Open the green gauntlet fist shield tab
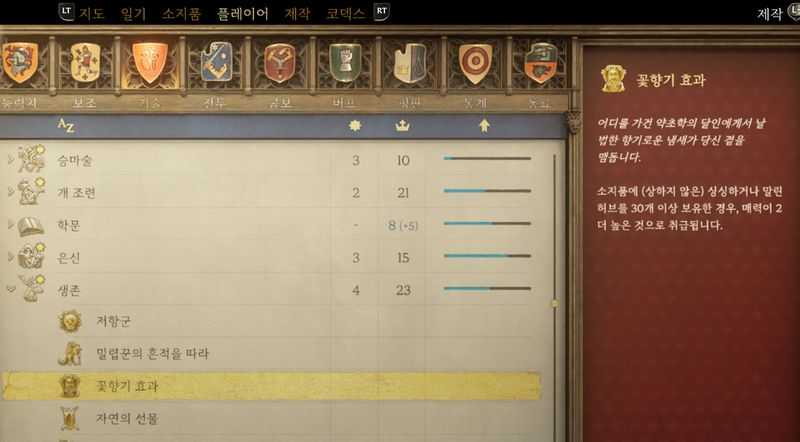This screenshot has height=442, width=800. tap(345, 62)
